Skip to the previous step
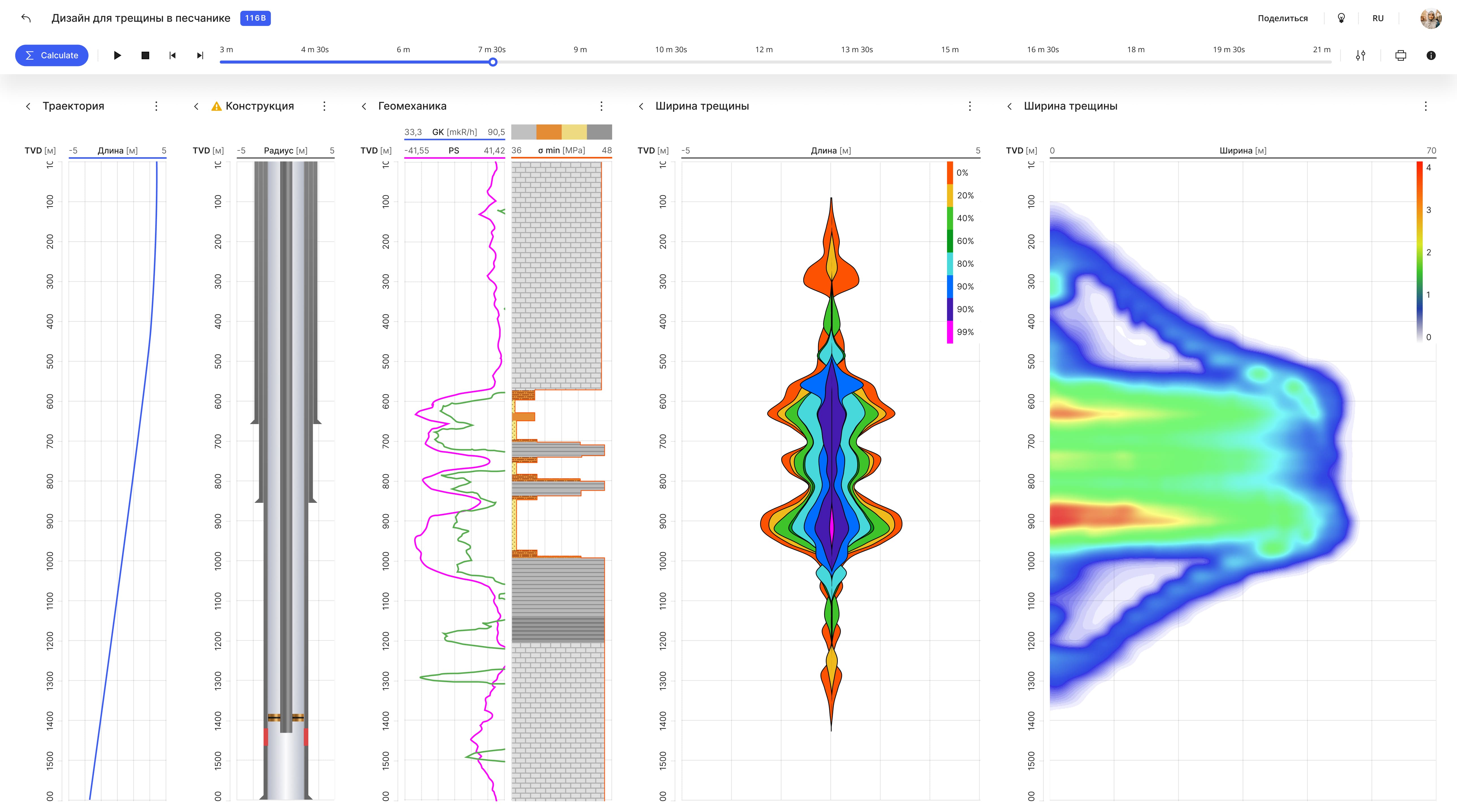Viewport: 1457px width, 812px height. [173, 55]
